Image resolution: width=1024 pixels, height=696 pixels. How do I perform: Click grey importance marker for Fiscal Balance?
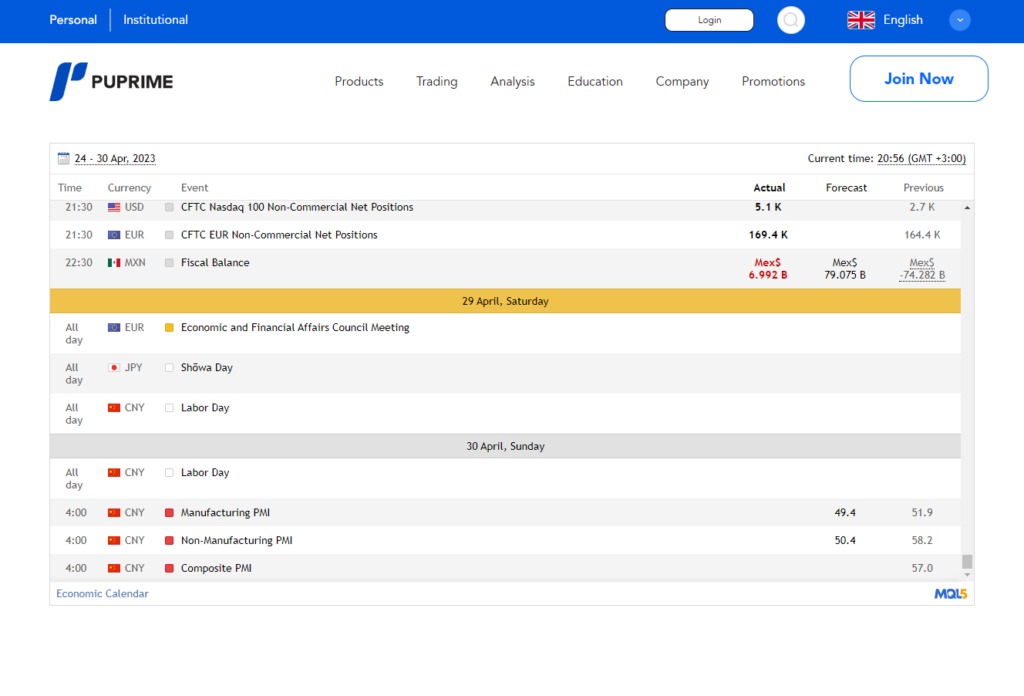[x=169, y=262]
